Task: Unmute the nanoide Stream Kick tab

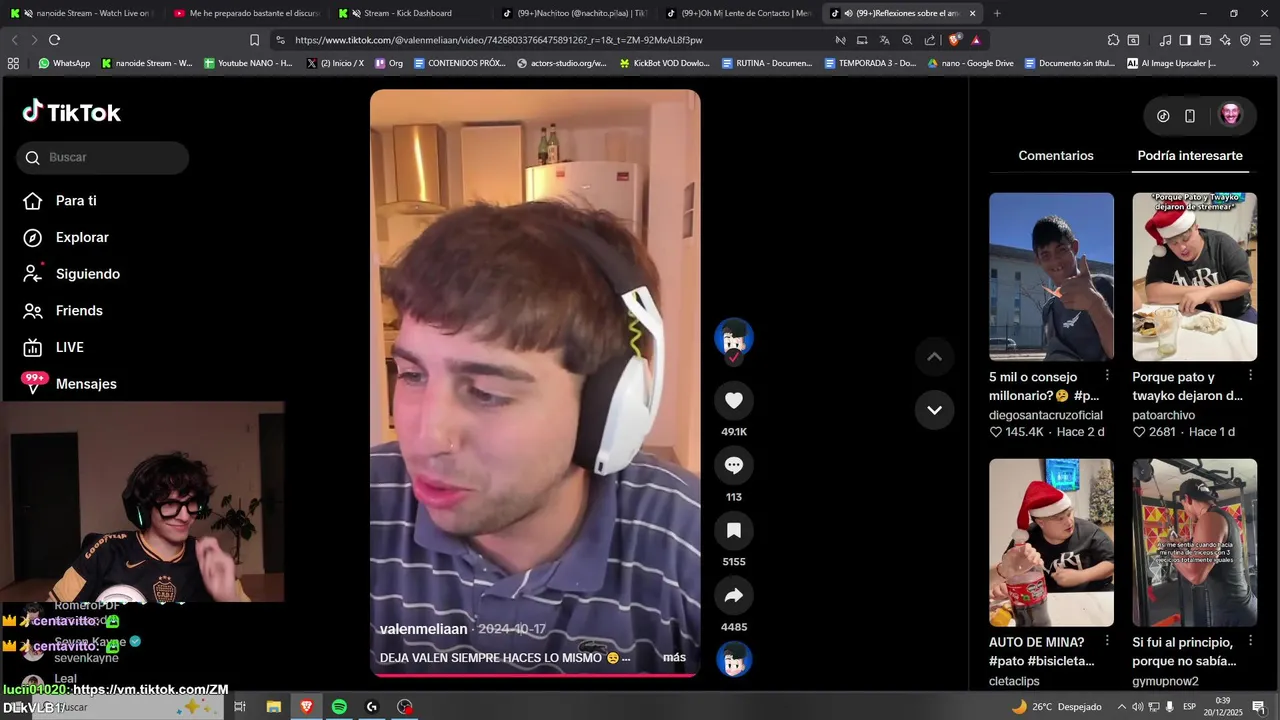Action: click(x=27, y=13)
